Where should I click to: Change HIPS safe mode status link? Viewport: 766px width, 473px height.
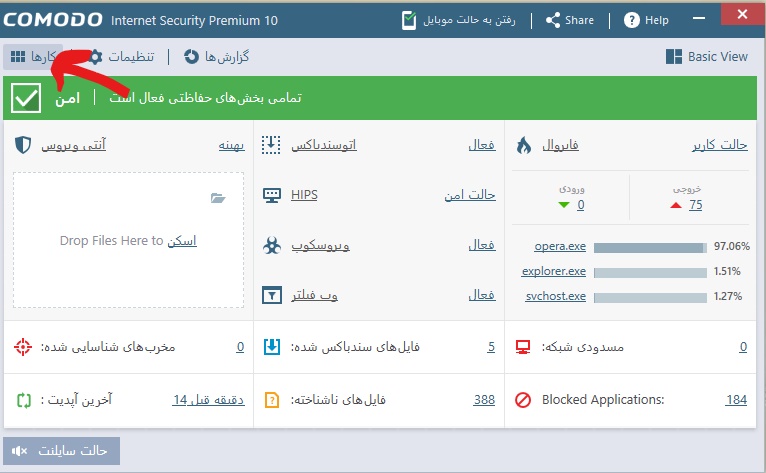(470, 195)
